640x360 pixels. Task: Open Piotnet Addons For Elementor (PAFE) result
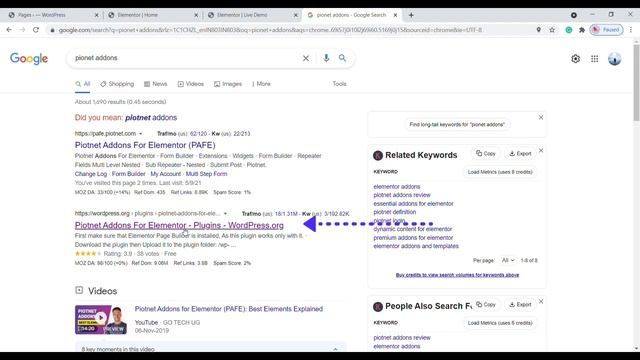145,145
